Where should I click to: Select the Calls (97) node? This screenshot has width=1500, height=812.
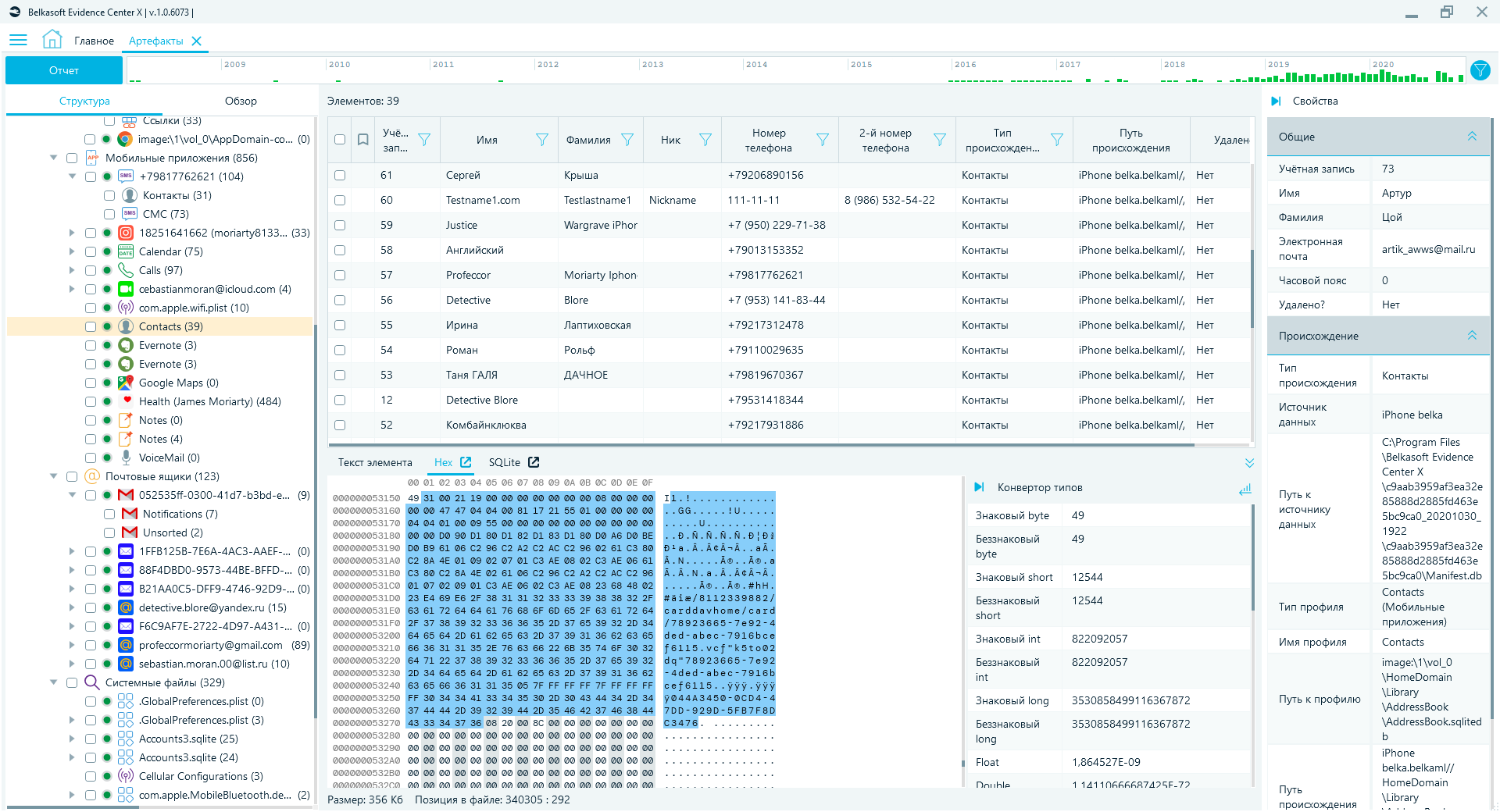point(160,270)
